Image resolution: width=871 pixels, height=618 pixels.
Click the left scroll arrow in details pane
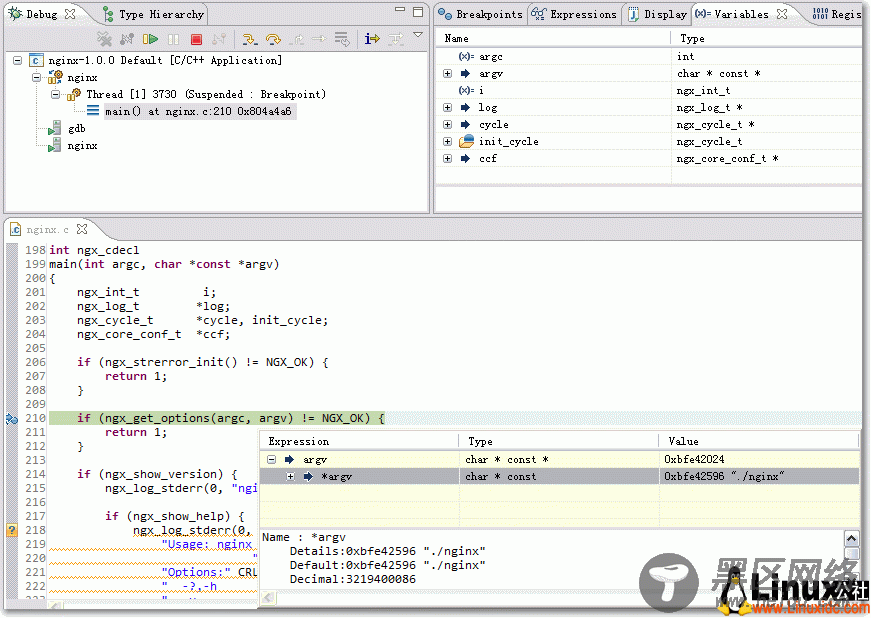pos(268,598)
